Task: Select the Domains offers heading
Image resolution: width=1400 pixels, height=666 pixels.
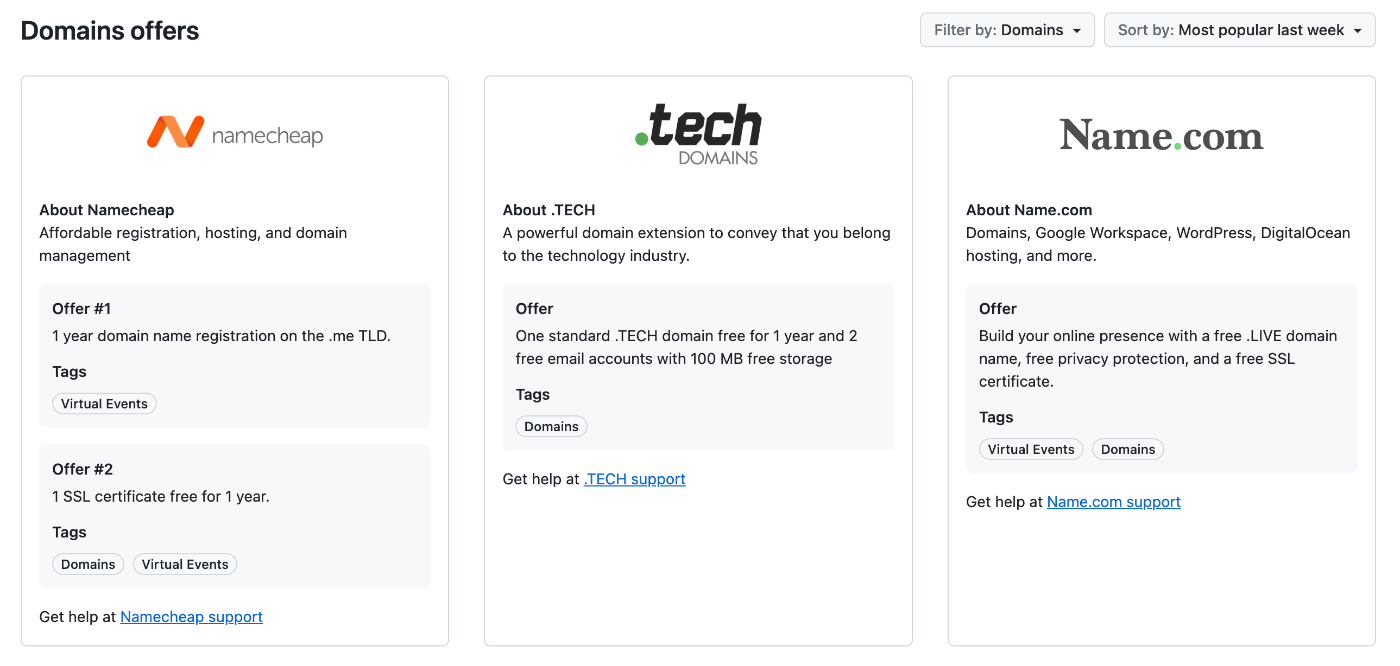Action: (110, 31)
